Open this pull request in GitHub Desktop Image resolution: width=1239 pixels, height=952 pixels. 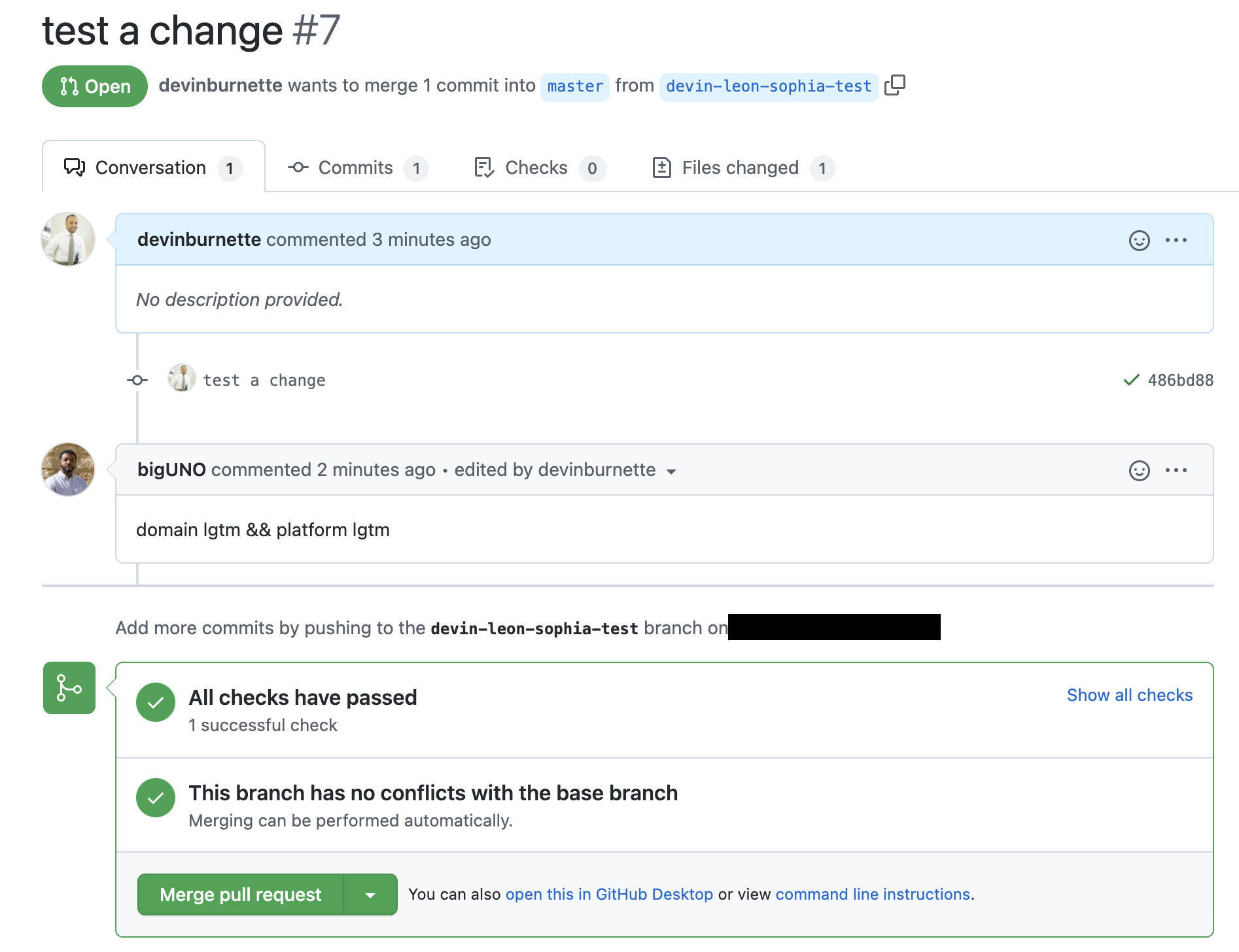(x=609, y=894)
